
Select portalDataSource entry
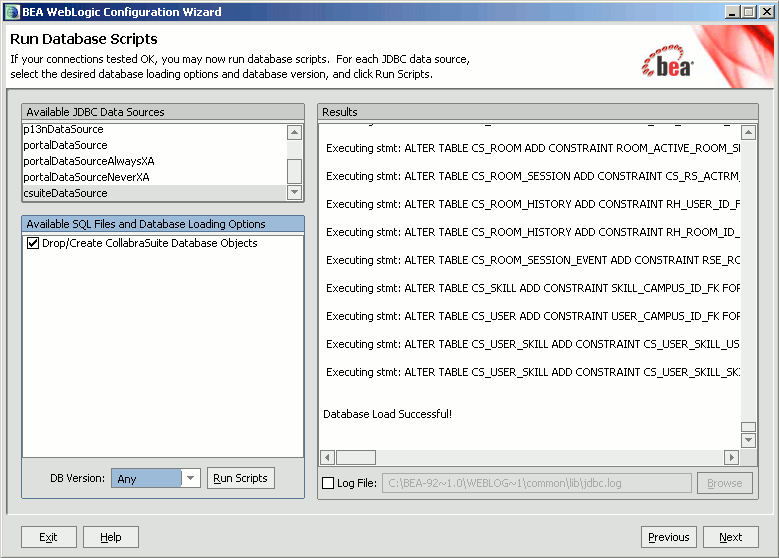point(155,145)
